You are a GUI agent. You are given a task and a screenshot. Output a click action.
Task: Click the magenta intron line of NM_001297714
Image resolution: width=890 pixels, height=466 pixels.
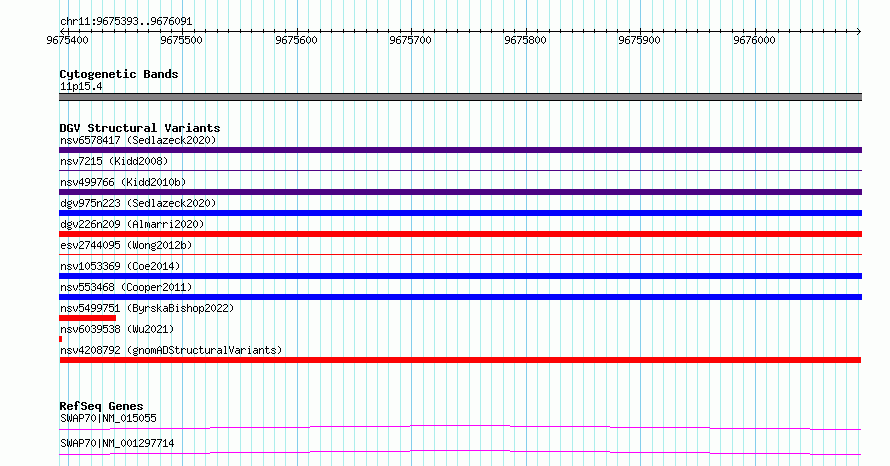460,452
